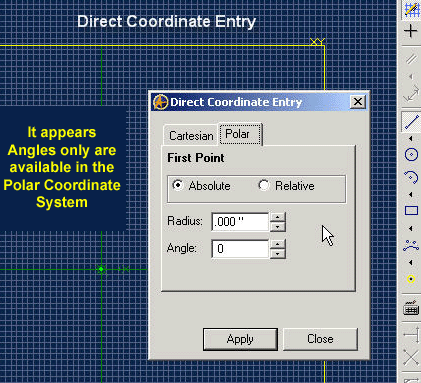The width and height of the screenshot is (421, 383).
Task: Select the plus crosshair point tool
Action: pyautogui.click(x=411, y=31)
